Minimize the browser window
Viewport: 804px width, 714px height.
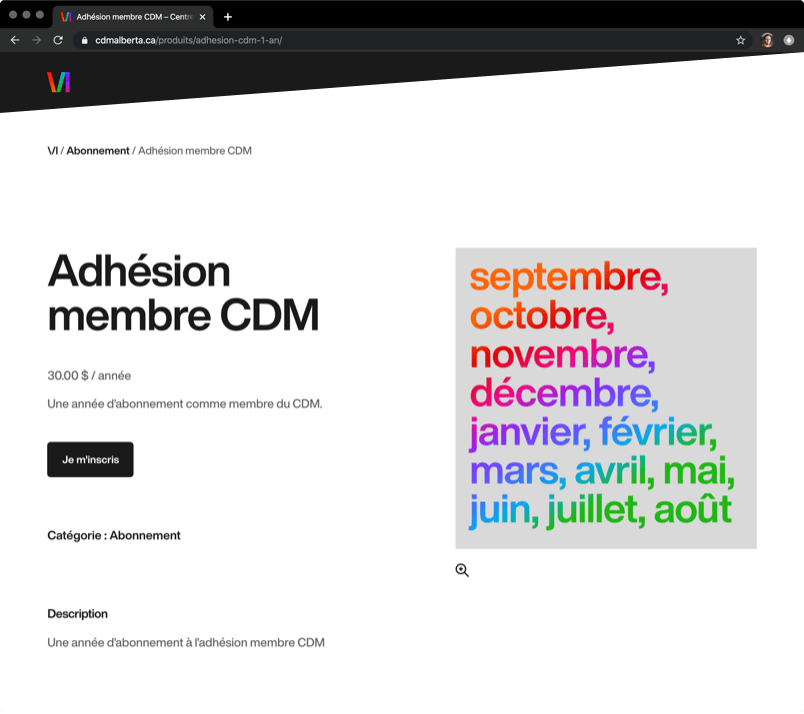pyautogui.click(x=26, y=15)
